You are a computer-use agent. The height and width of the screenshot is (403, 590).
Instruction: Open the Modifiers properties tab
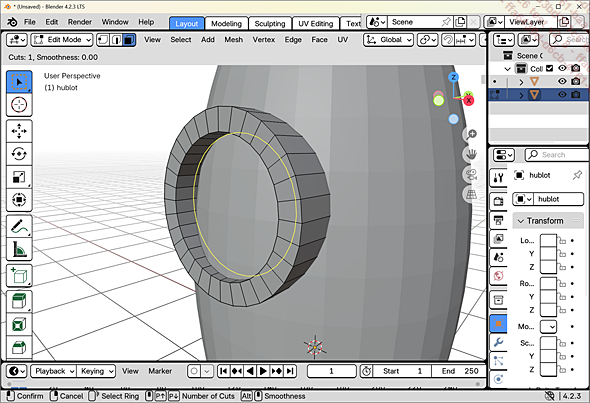498,342
